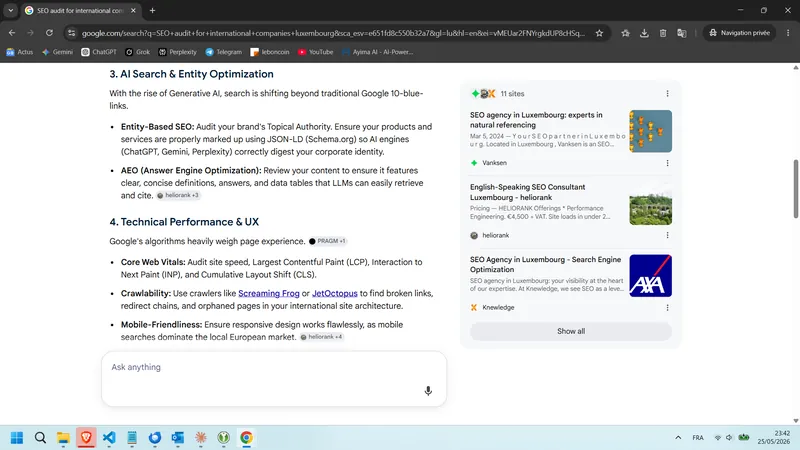The width and height of the screenshot is (800, 450).
Task: Open Visual Studio Code from taskbar
Action: click(x=109, y=438)
